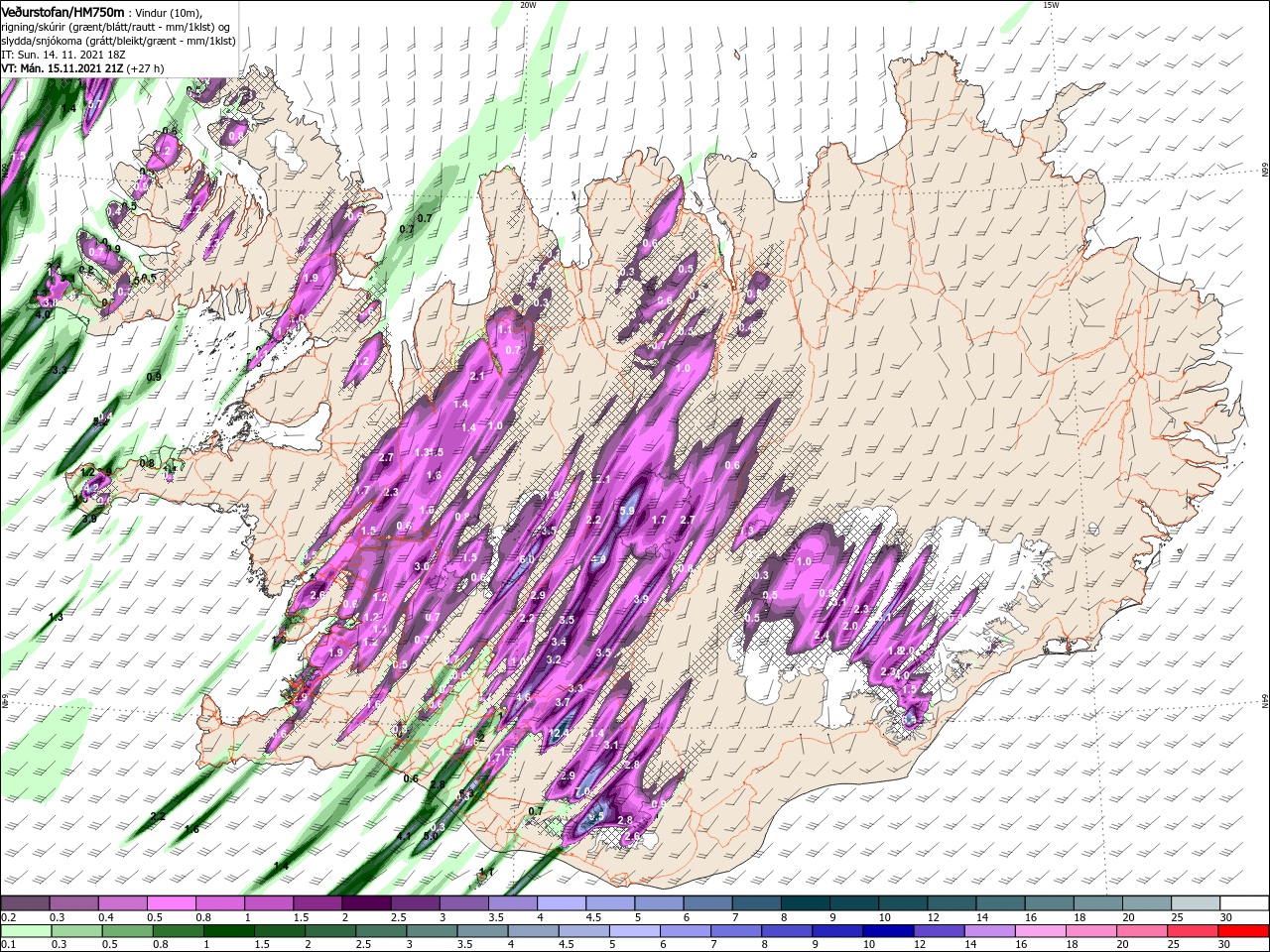Click the 'Veðurstofan/HM750m' title text

63,11
